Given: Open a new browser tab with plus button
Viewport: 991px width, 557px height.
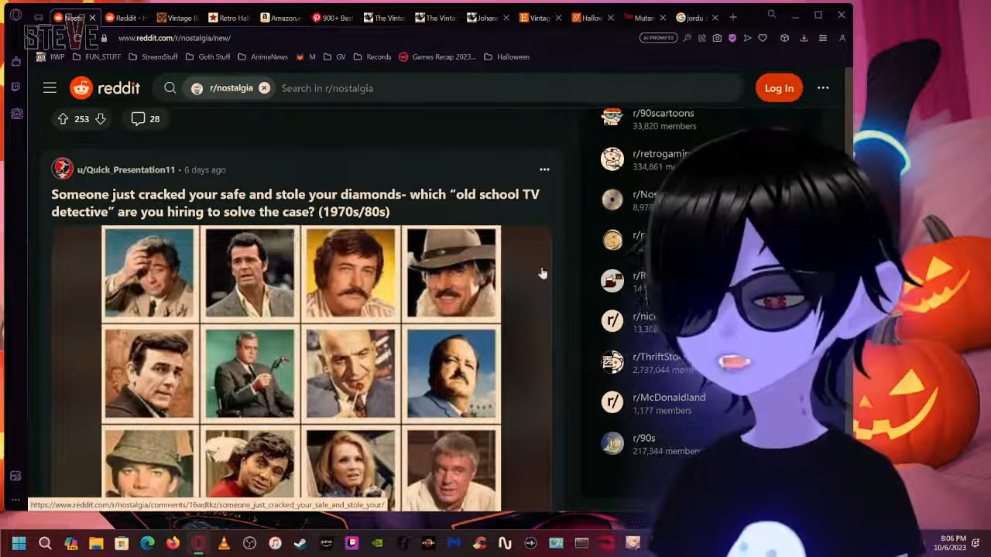Looking at the screenshot, I should 733,18.
